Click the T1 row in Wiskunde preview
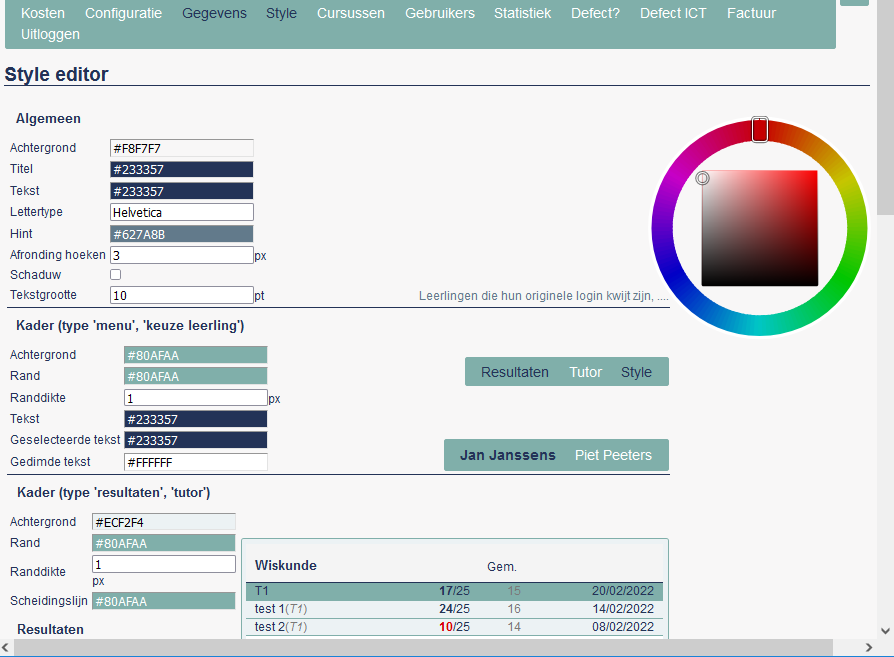This screenshot has width=894, height=657. [454, 591]
